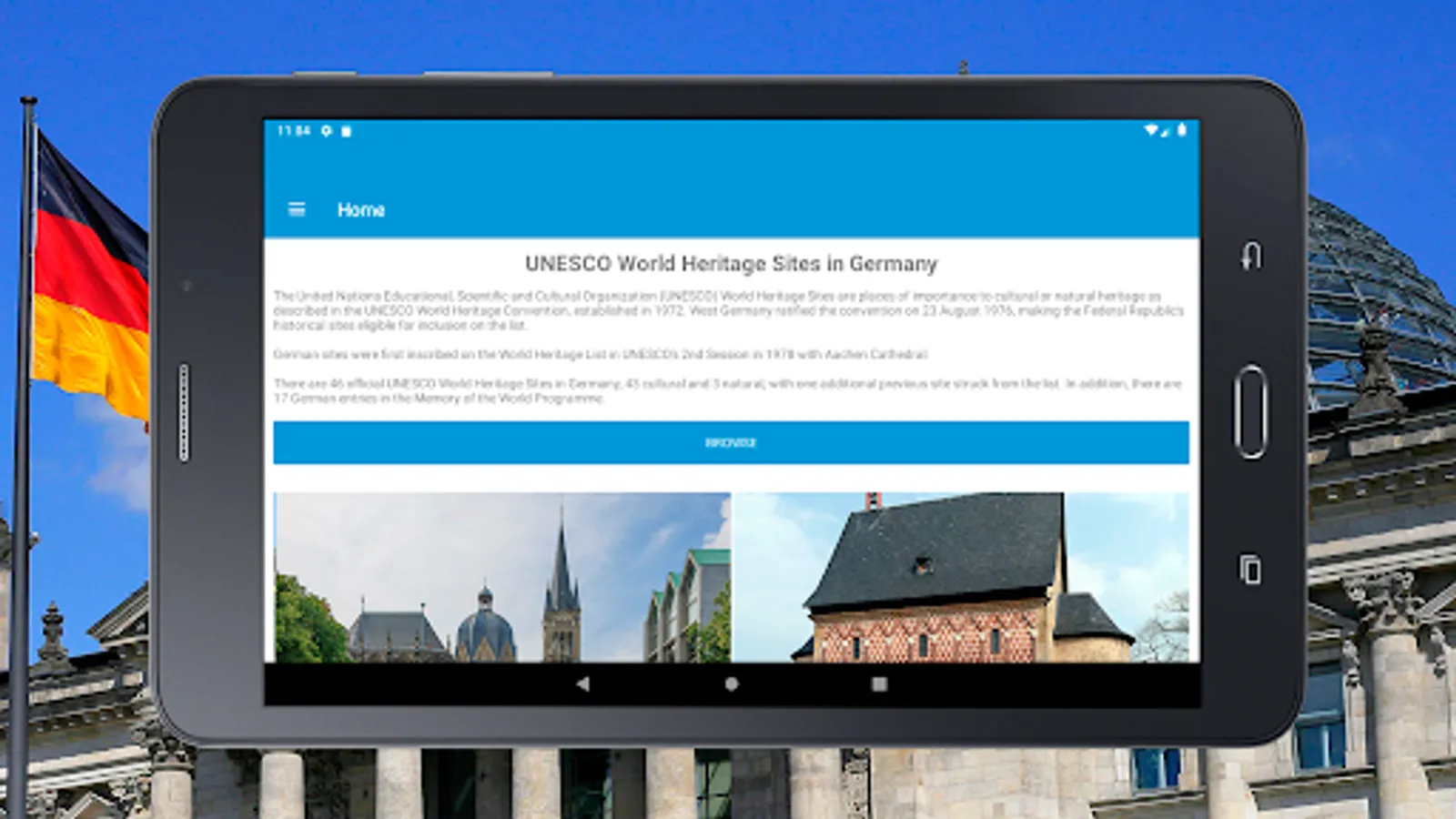The height and width of the screenshot is (819, 1456).
Task: Tap the Android back navigation triangle
Action: pos(582,683)
